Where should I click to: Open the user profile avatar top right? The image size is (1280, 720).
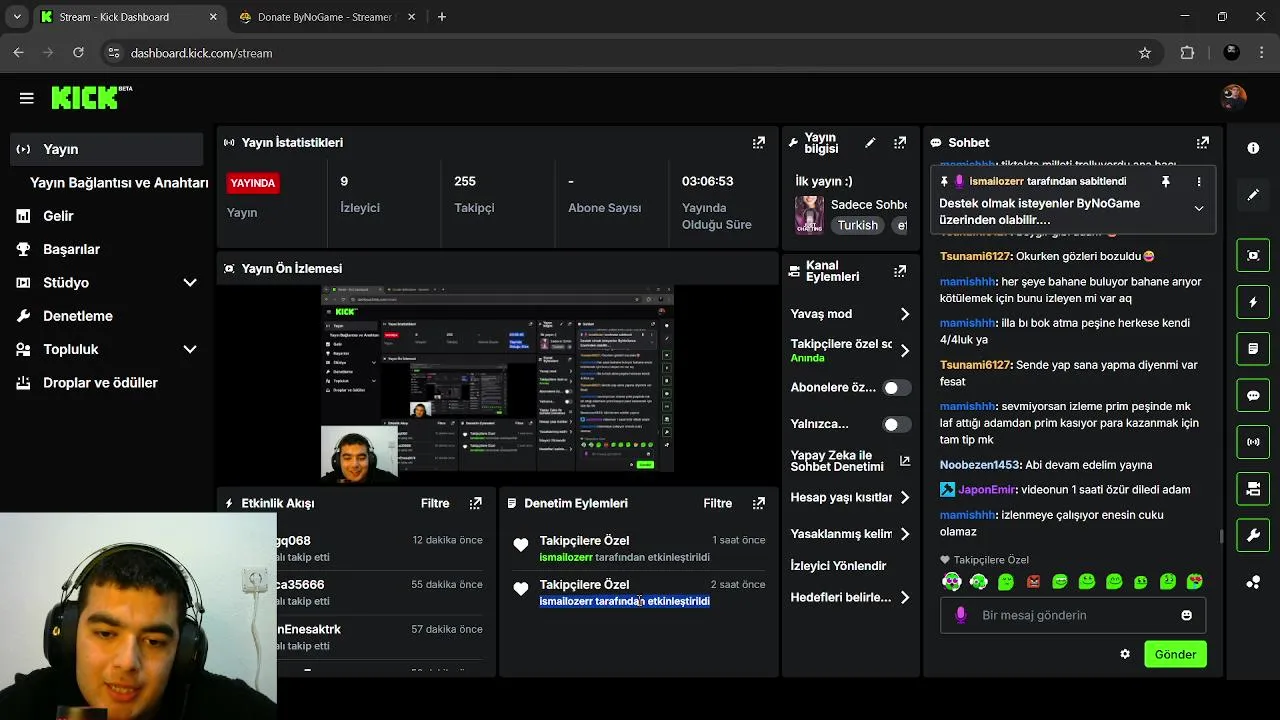(x=1234, y=97)
